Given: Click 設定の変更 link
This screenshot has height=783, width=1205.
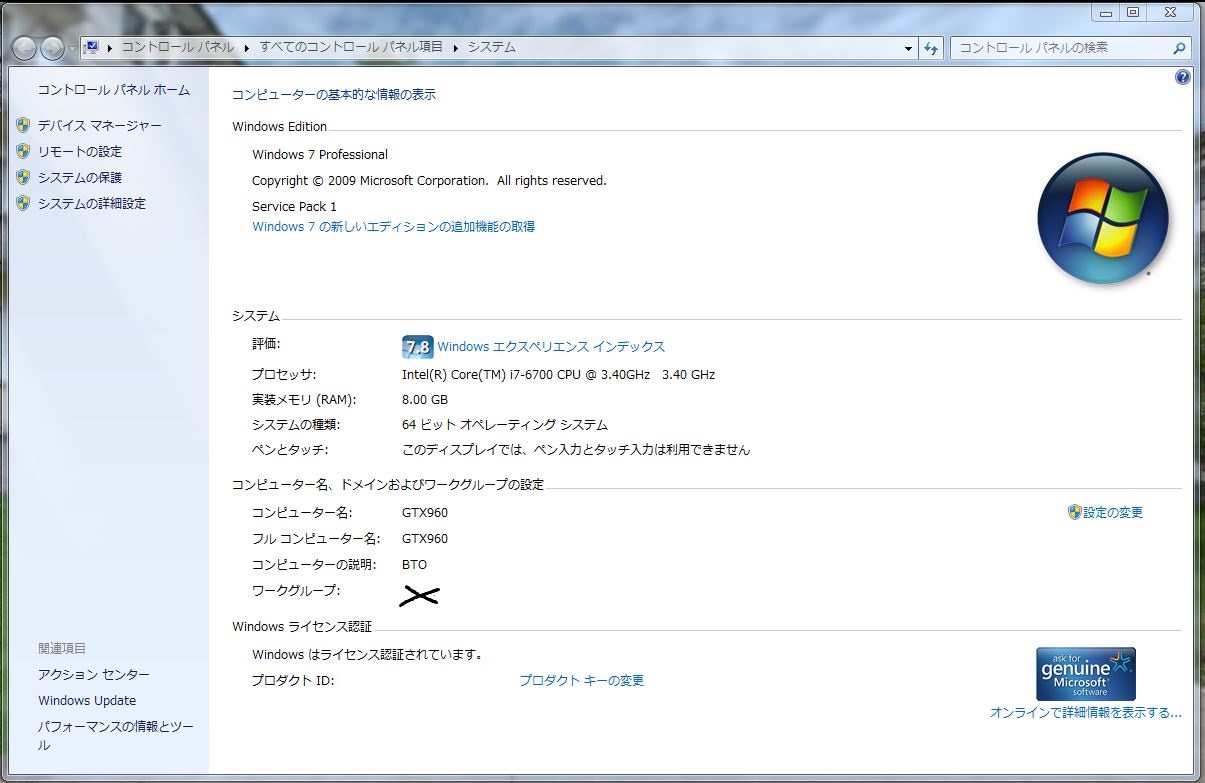Looking at the screenshot, I should (x=1113, y=513).
